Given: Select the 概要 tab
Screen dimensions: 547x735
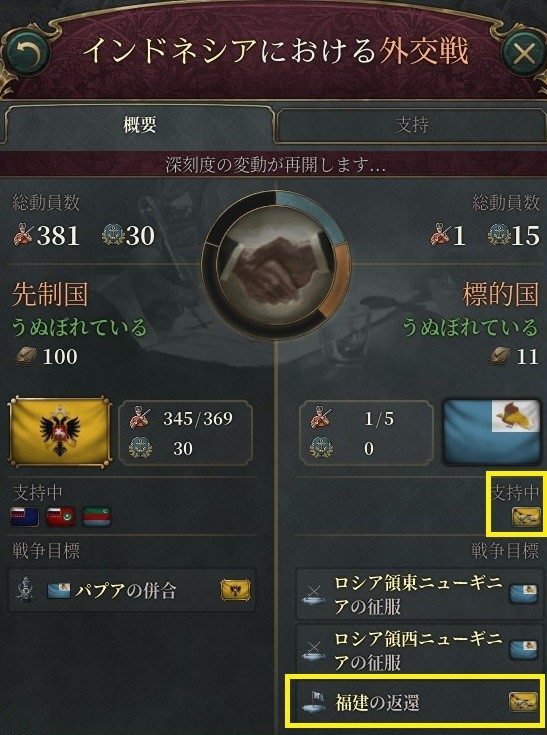Looking at the screenshot, I should [139, 125].
